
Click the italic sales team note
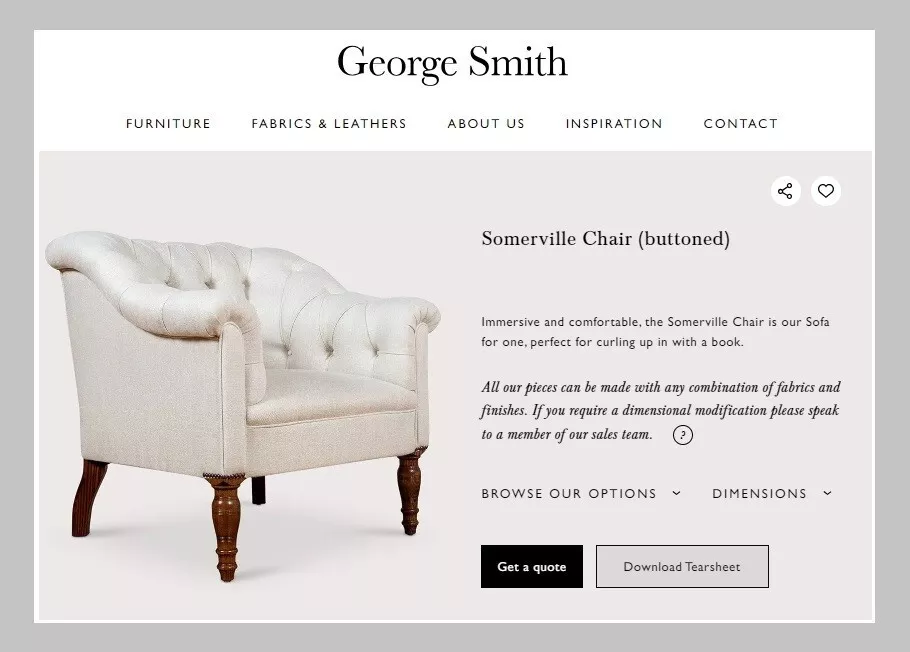tap(660, 410)
